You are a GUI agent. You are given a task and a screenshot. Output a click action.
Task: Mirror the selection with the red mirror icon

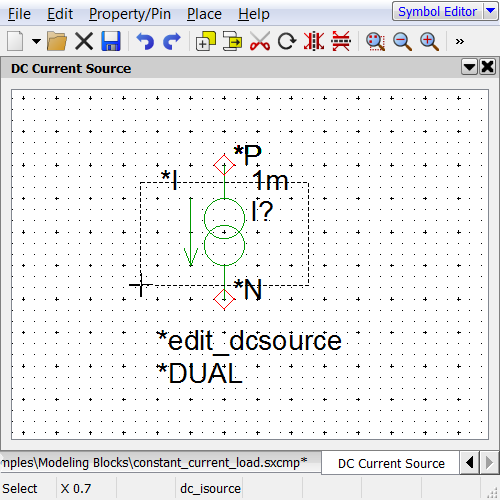pyautogui.click(x=314, y=41)
